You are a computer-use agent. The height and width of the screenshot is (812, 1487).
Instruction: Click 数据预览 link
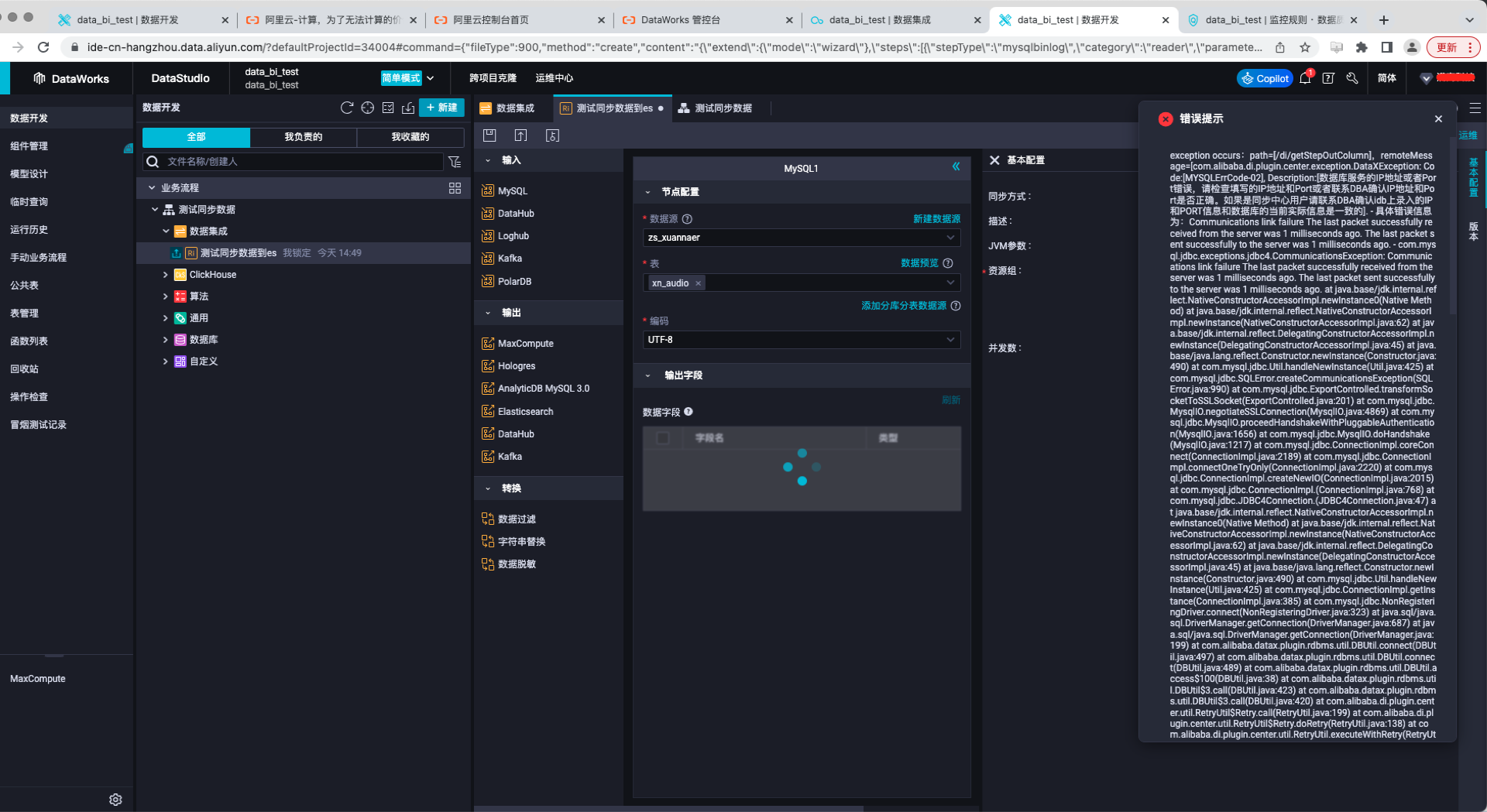pyautogui.click(x=919, y=263)
